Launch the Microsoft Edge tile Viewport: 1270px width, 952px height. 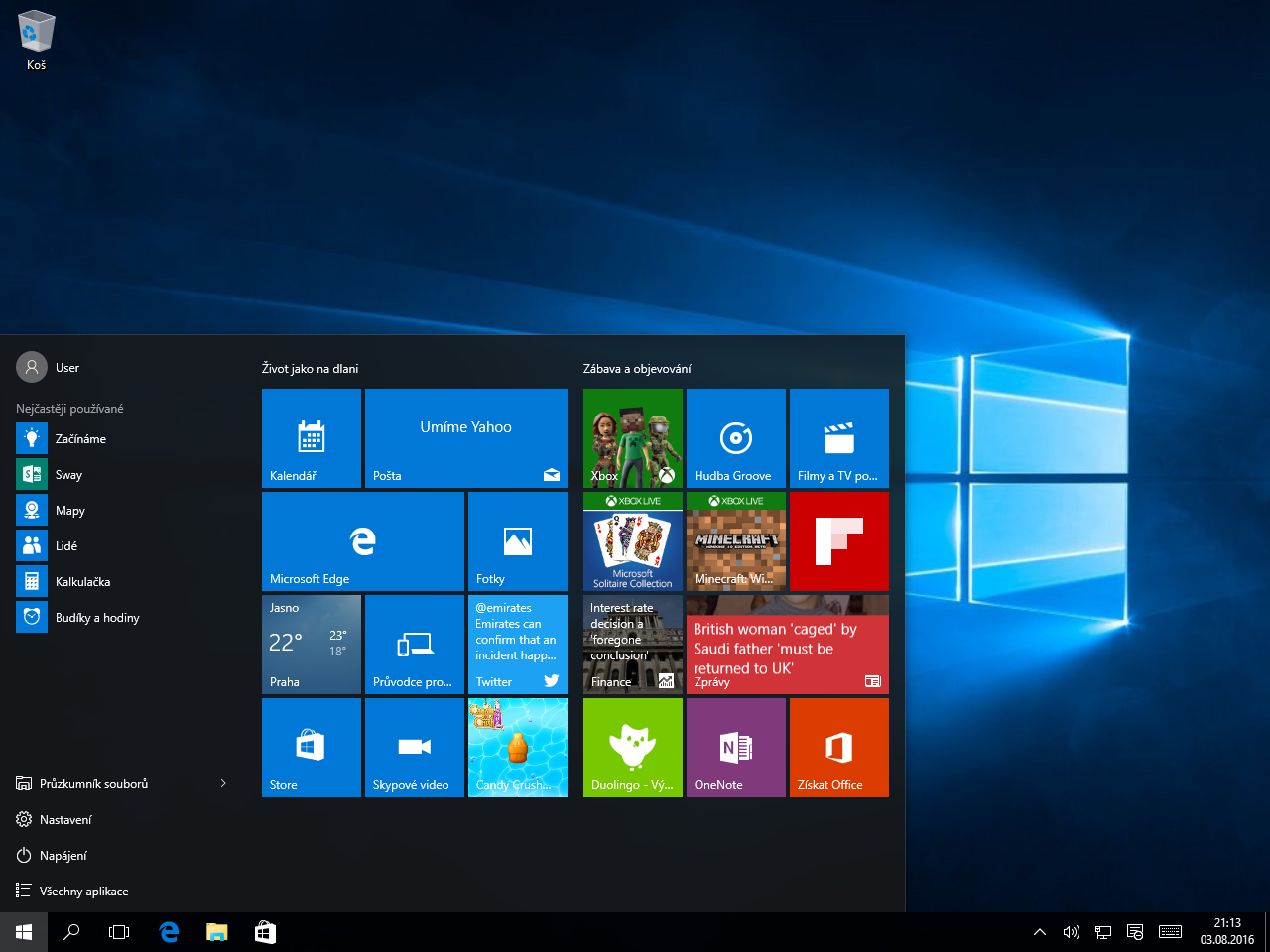[x=363, y=541]
